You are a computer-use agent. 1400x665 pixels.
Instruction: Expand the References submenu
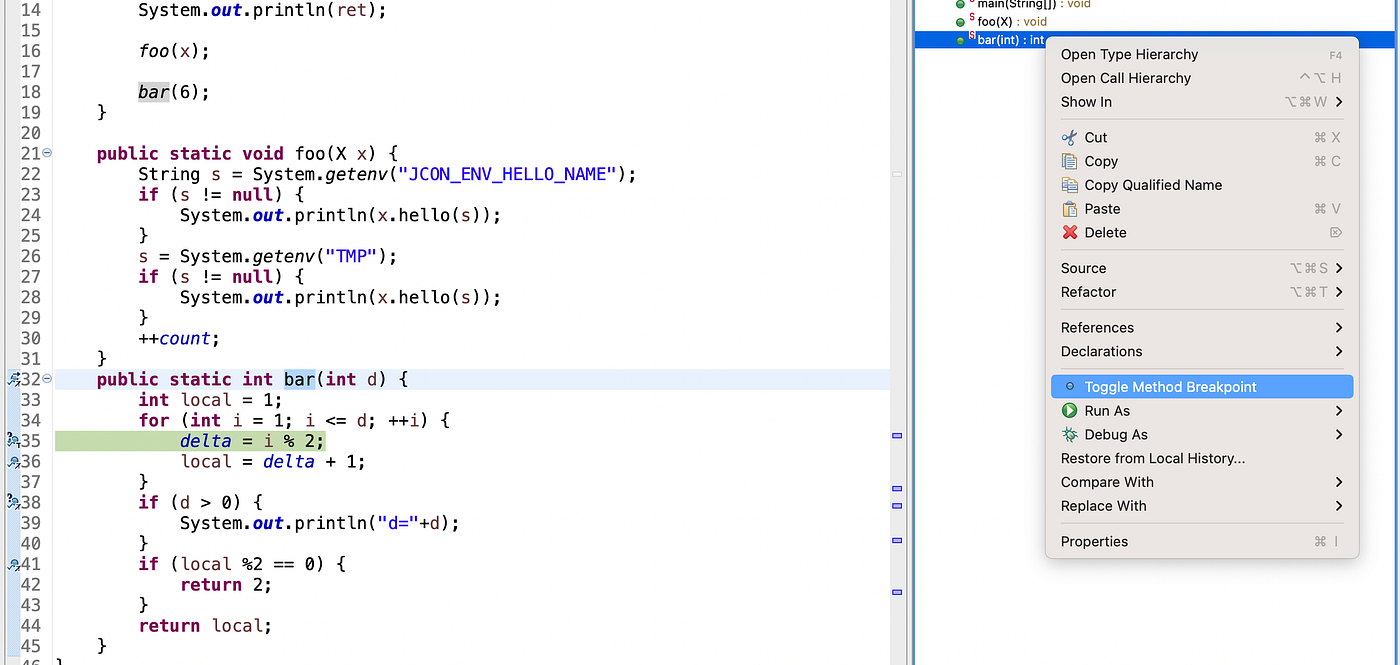[1203, 328]
